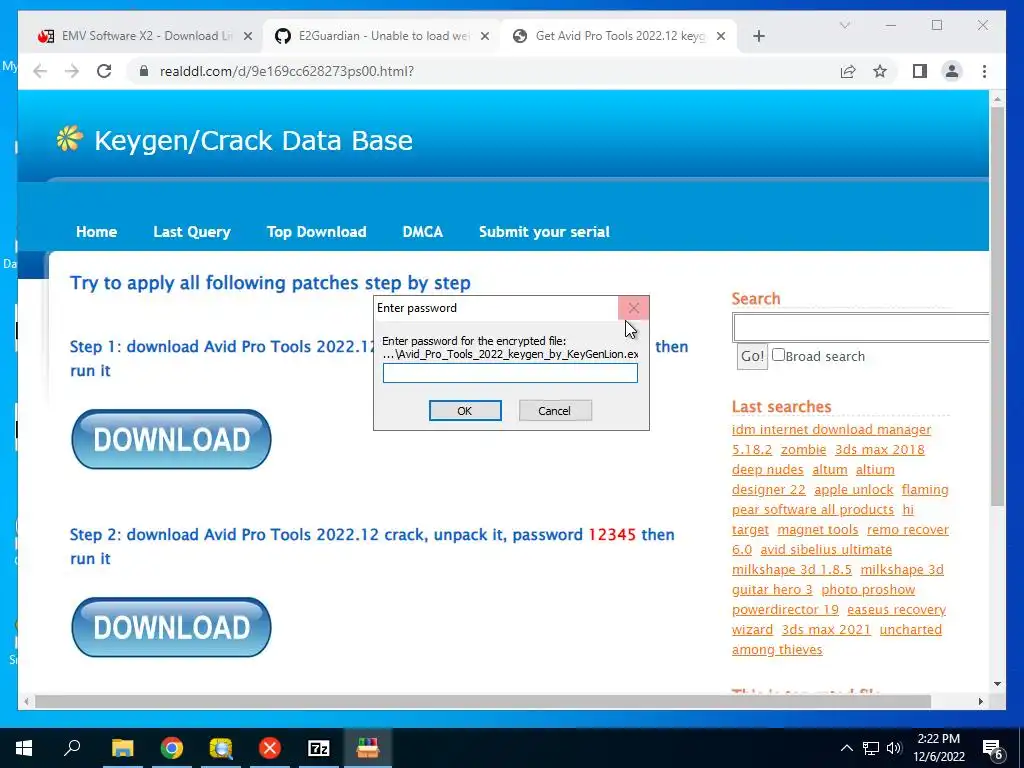Open tab search chevron in title bar
The image size is (1024, 768).
(x=845, y=25)
